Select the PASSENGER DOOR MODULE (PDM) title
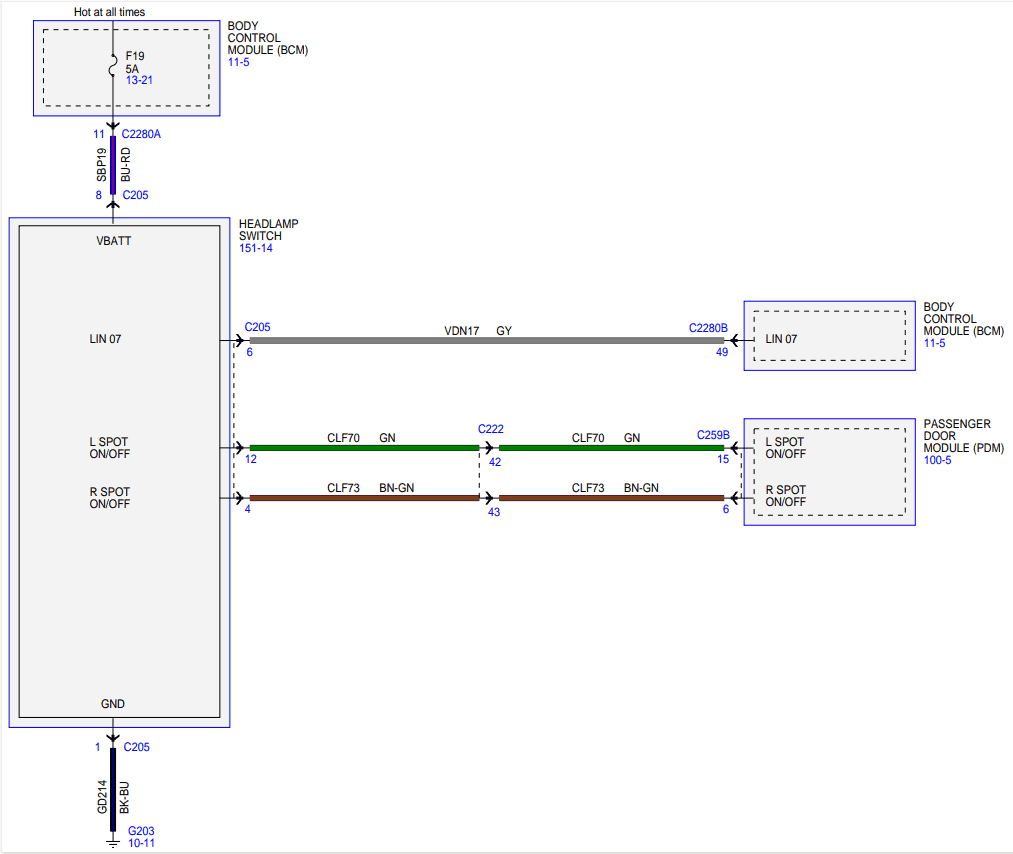This screenshot has width=1013, height=854. pos(964,436)
